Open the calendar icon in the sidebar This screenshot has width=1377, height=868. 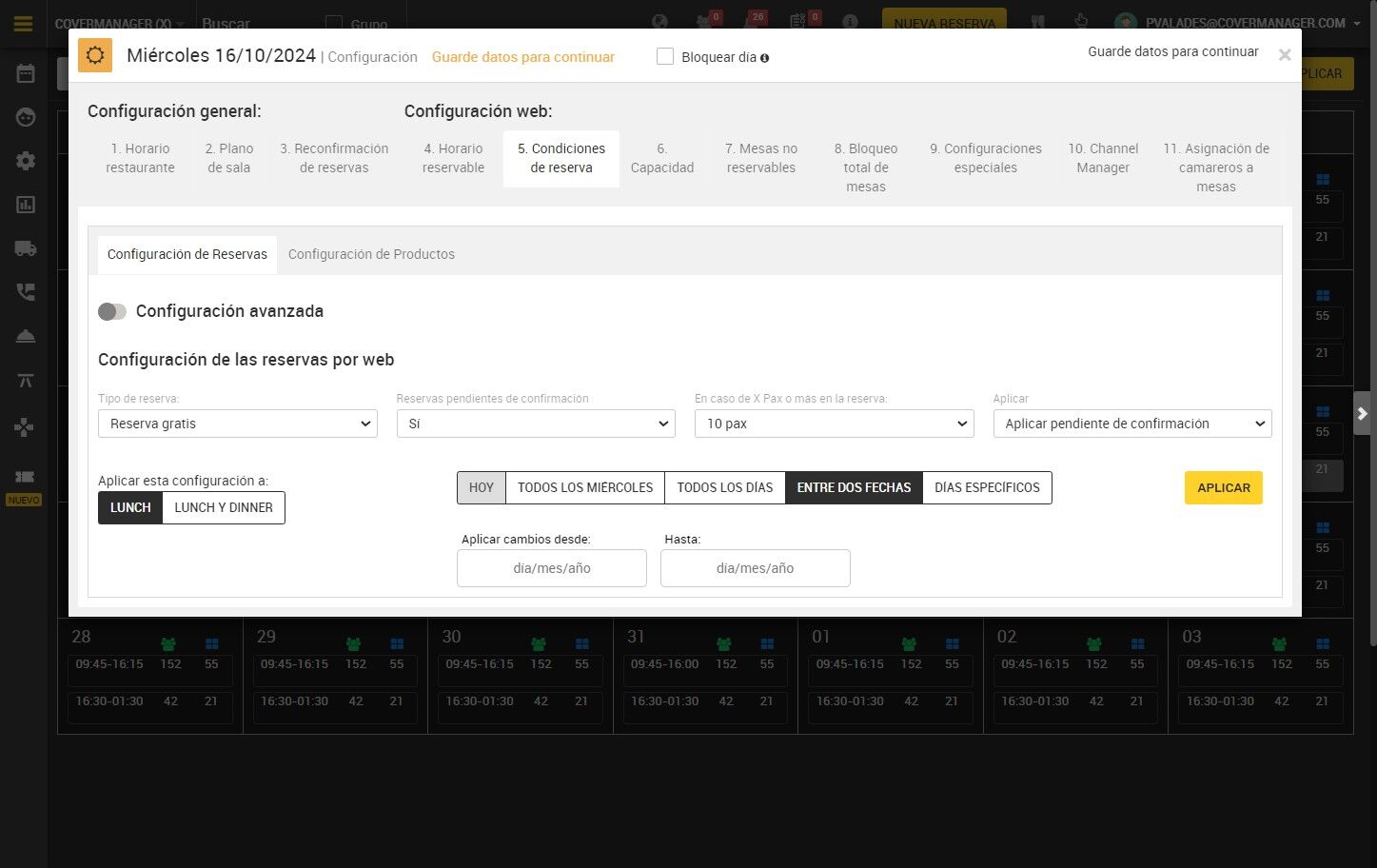[26, 73]
